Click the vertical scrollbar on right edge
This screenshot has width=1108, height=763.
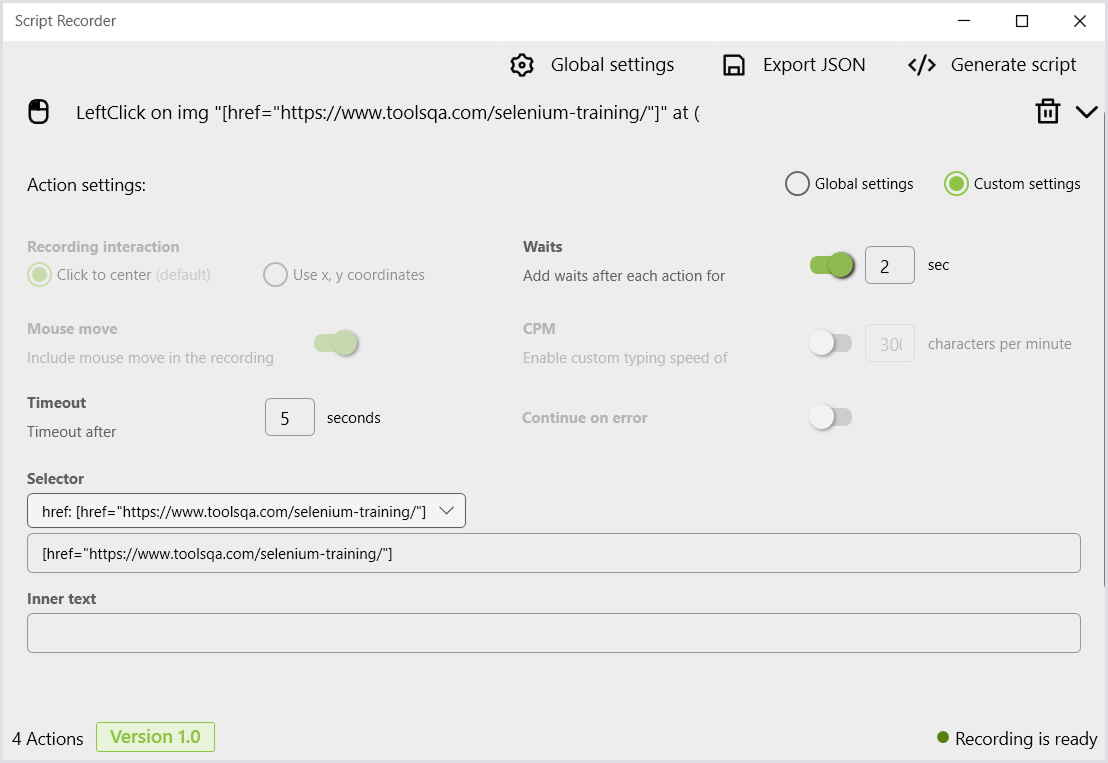click(1104, 348)
